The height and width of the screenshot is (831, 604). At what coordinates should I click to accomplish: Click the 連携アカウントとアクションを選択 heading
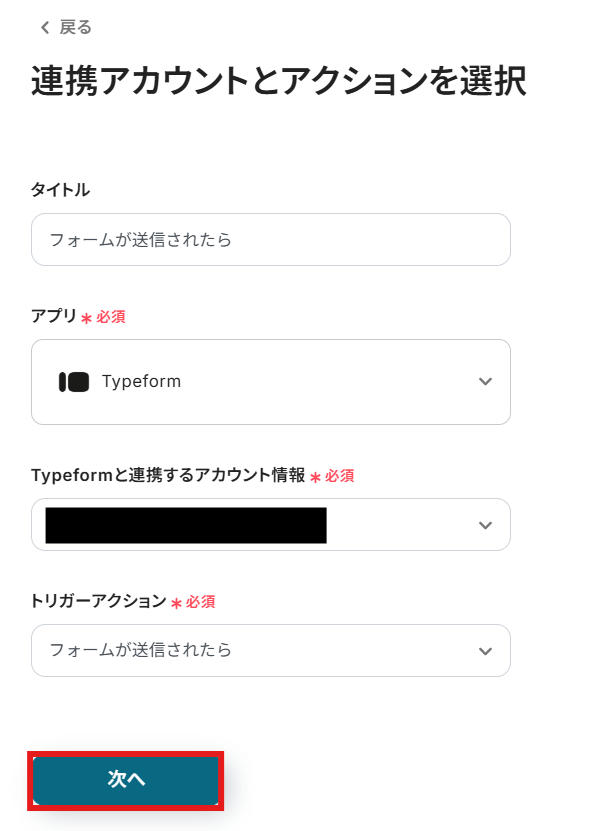(x=278, y=82)
